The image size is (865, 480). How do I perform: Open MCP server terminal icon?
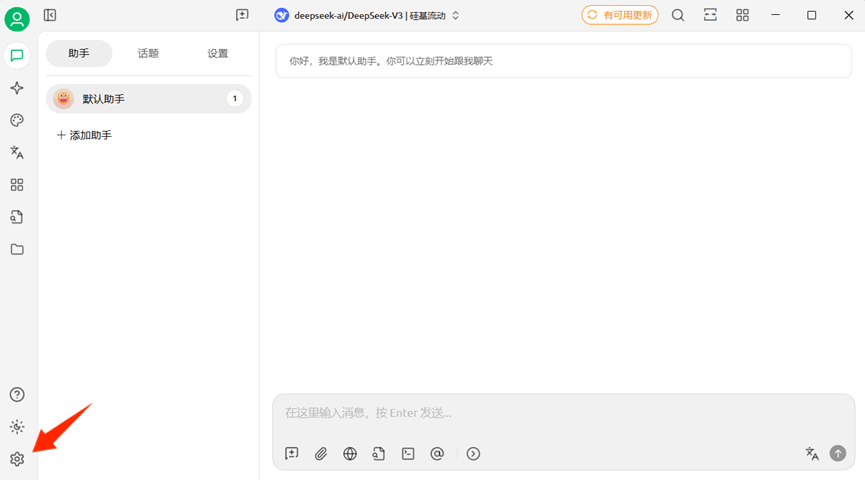pos(408,454)
